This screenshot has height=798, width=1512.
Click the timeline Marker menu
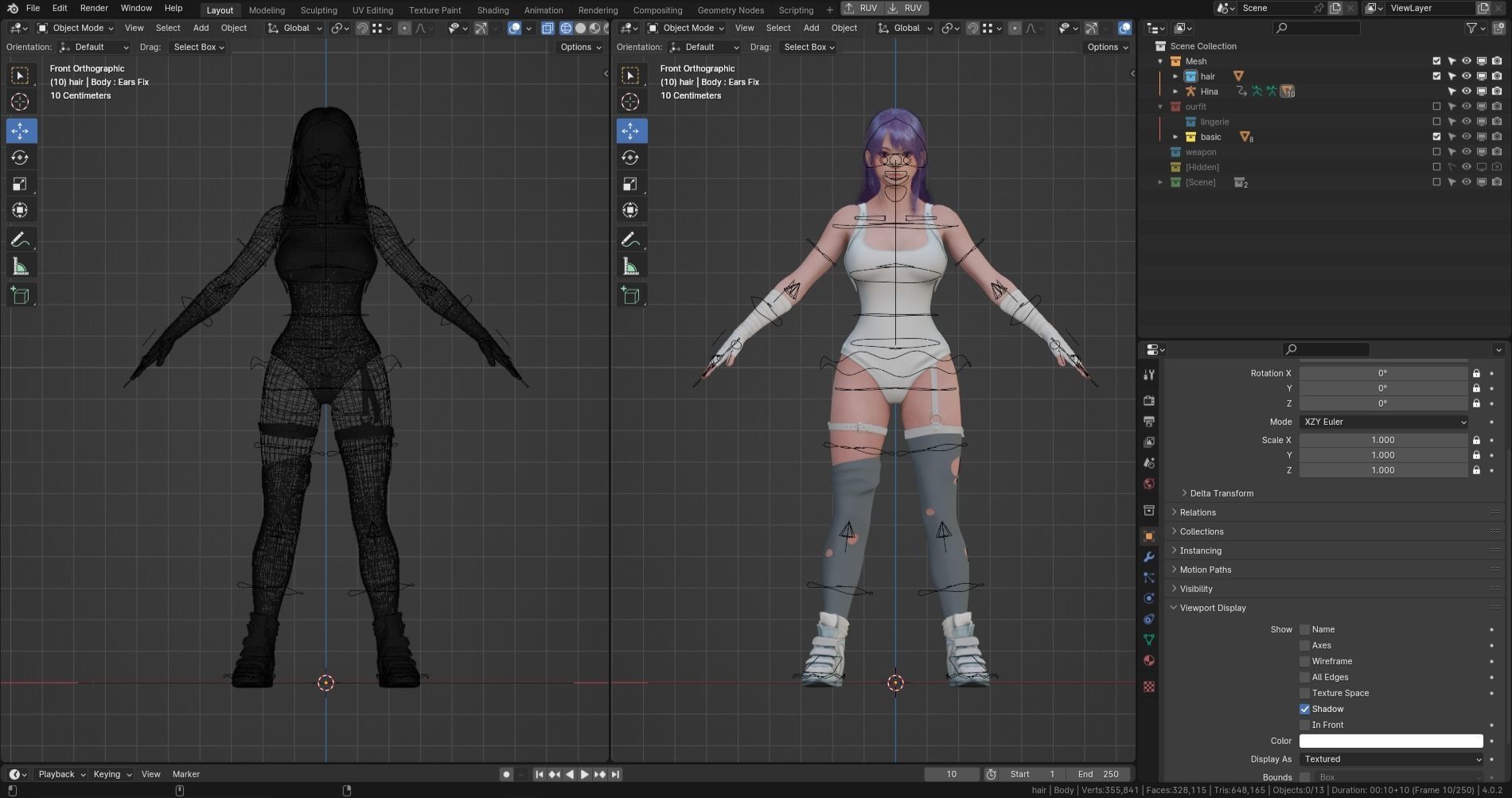point(186,774)
